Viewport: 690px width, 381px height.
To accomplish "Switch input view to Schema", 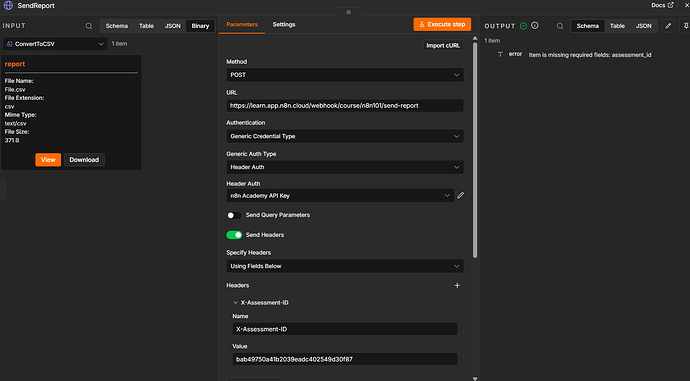I will (117, 26).
